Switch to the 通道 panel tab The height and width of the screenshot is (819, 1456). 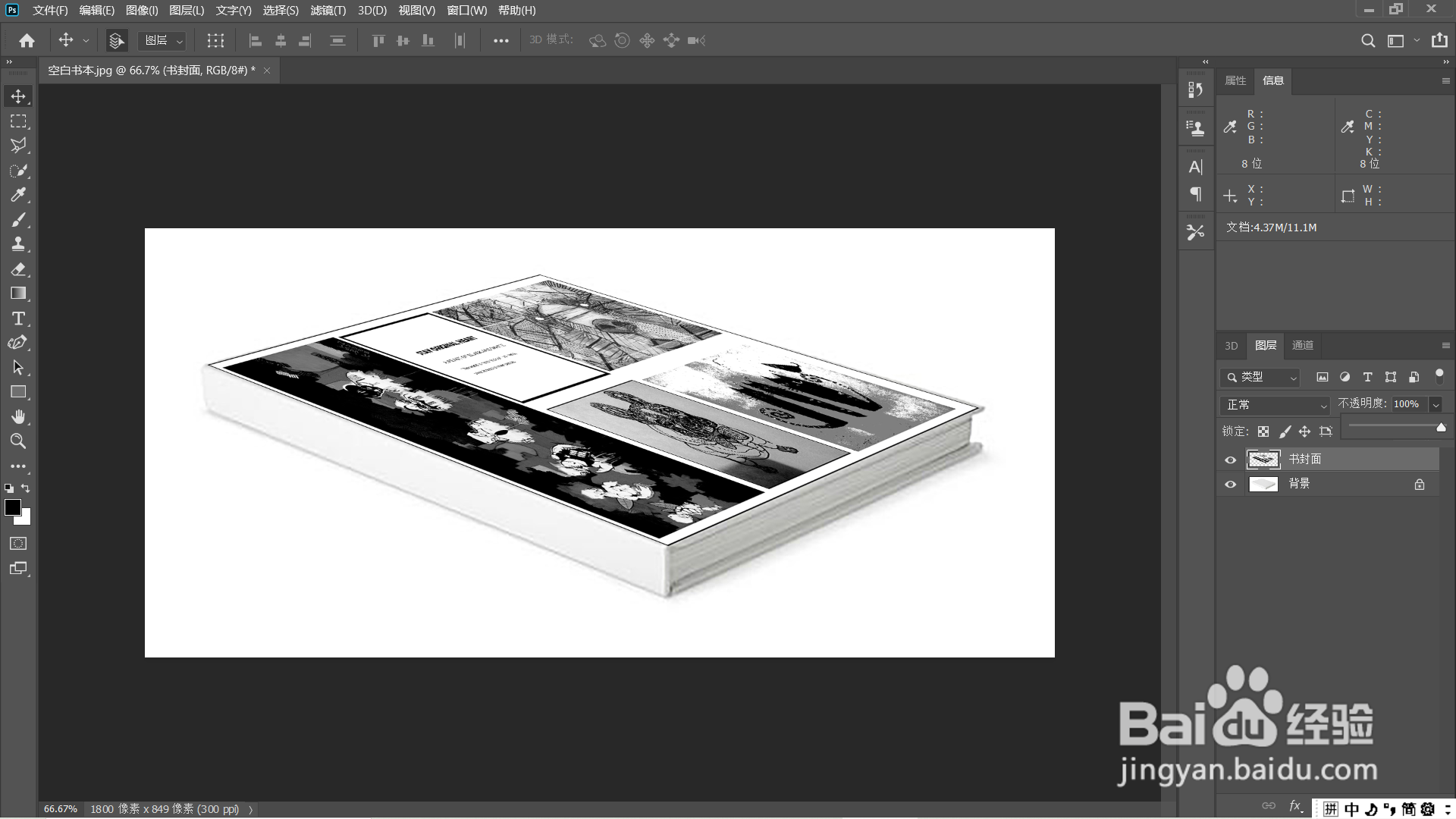[1303, 345]
